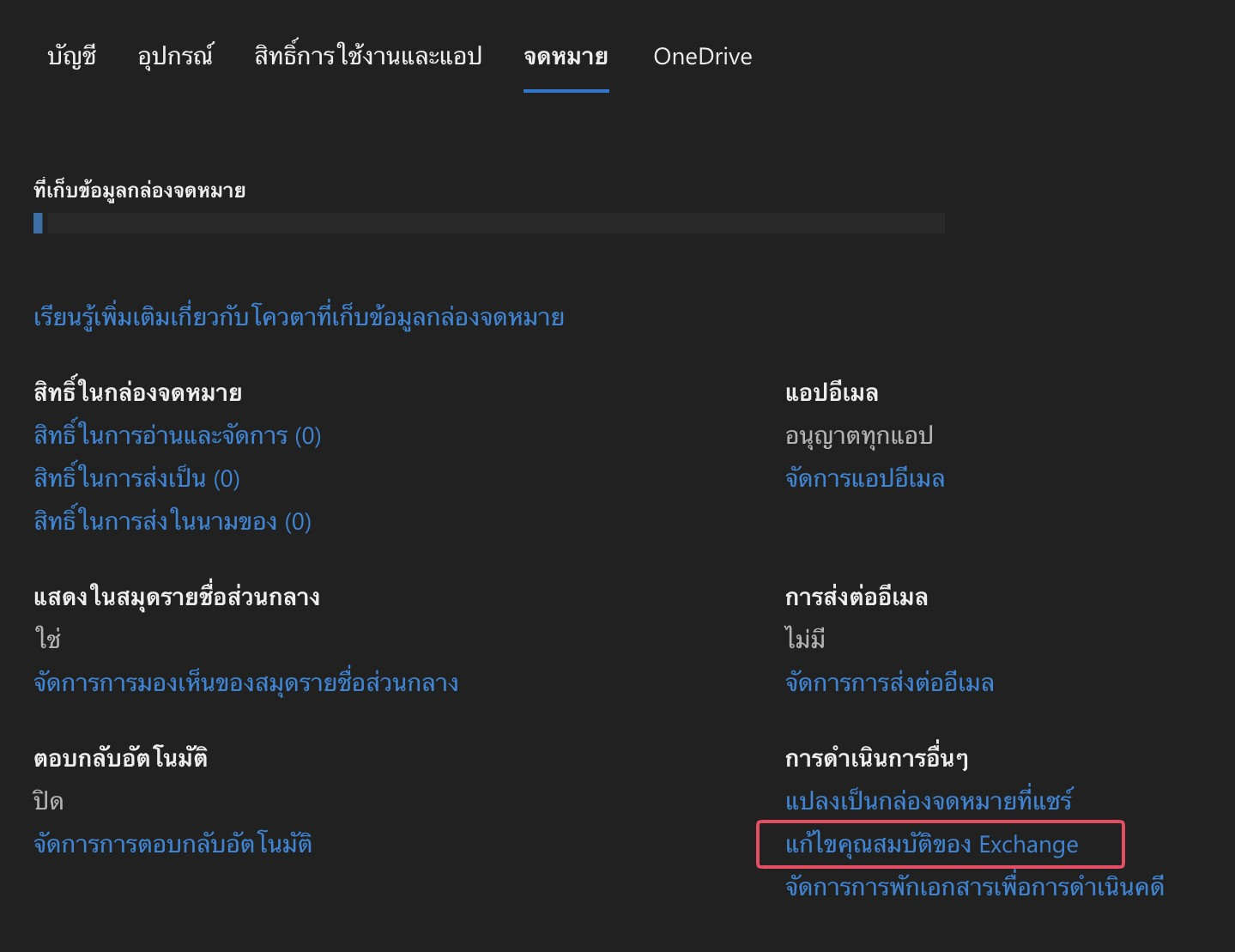The height and width of the screenshot is (952, 1235).
Task: Click the สิทธิ์ในการส่งเป็น (0) link
Action: coord(136,479)
